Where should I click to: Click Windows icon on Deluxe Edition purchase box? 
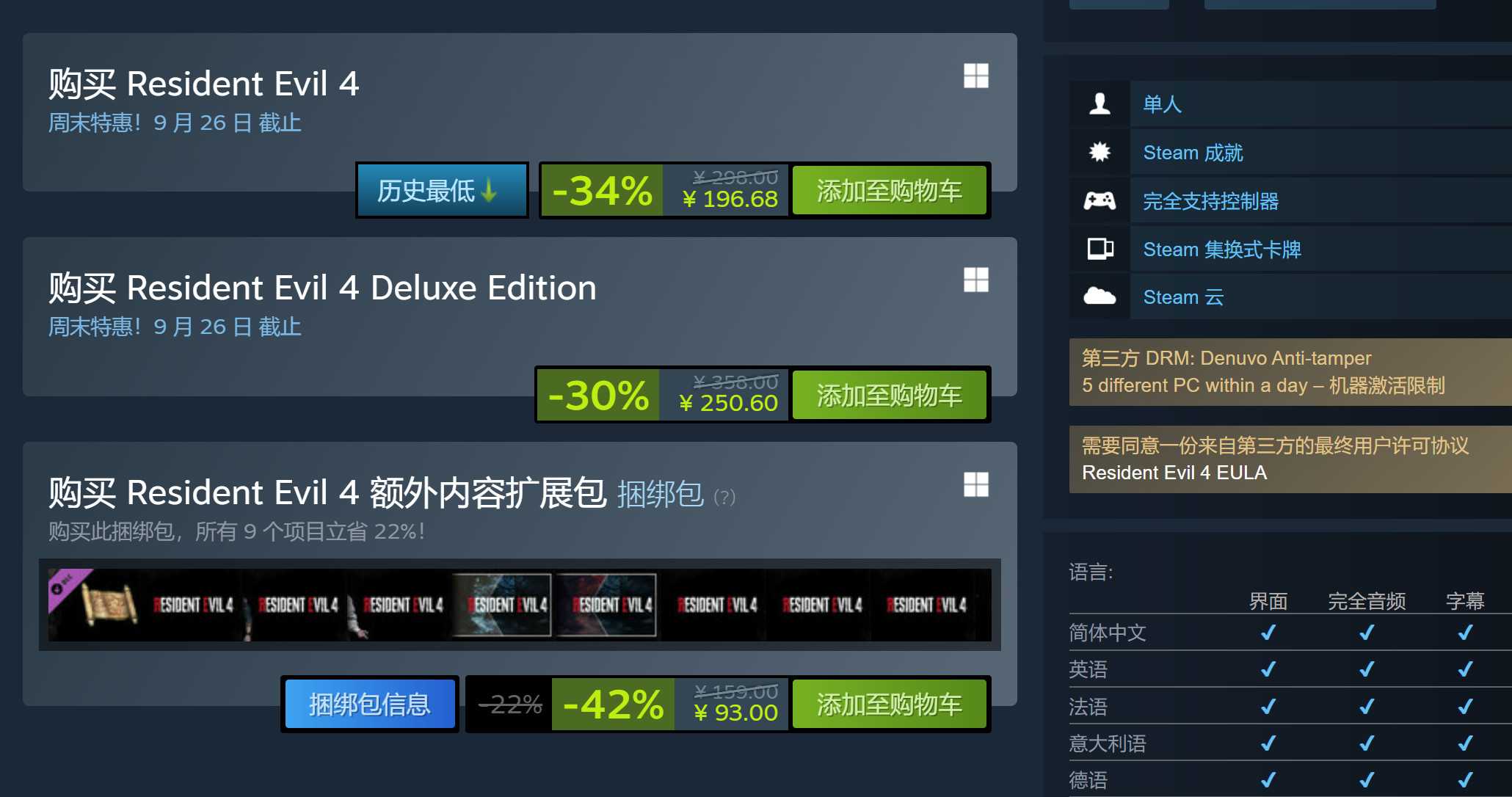(976, 280)
